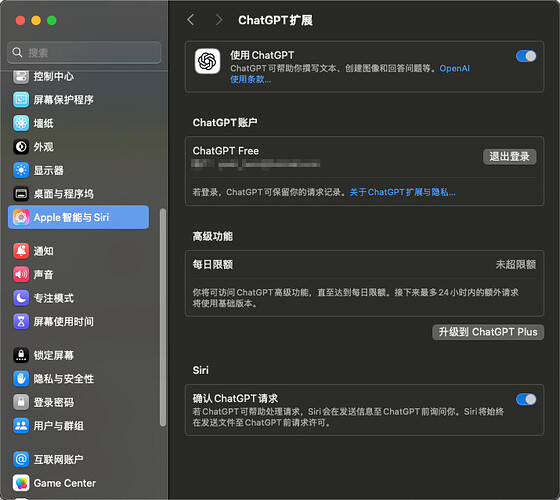Click the Users & Groups (用户与群组) icon

(21, 426)
